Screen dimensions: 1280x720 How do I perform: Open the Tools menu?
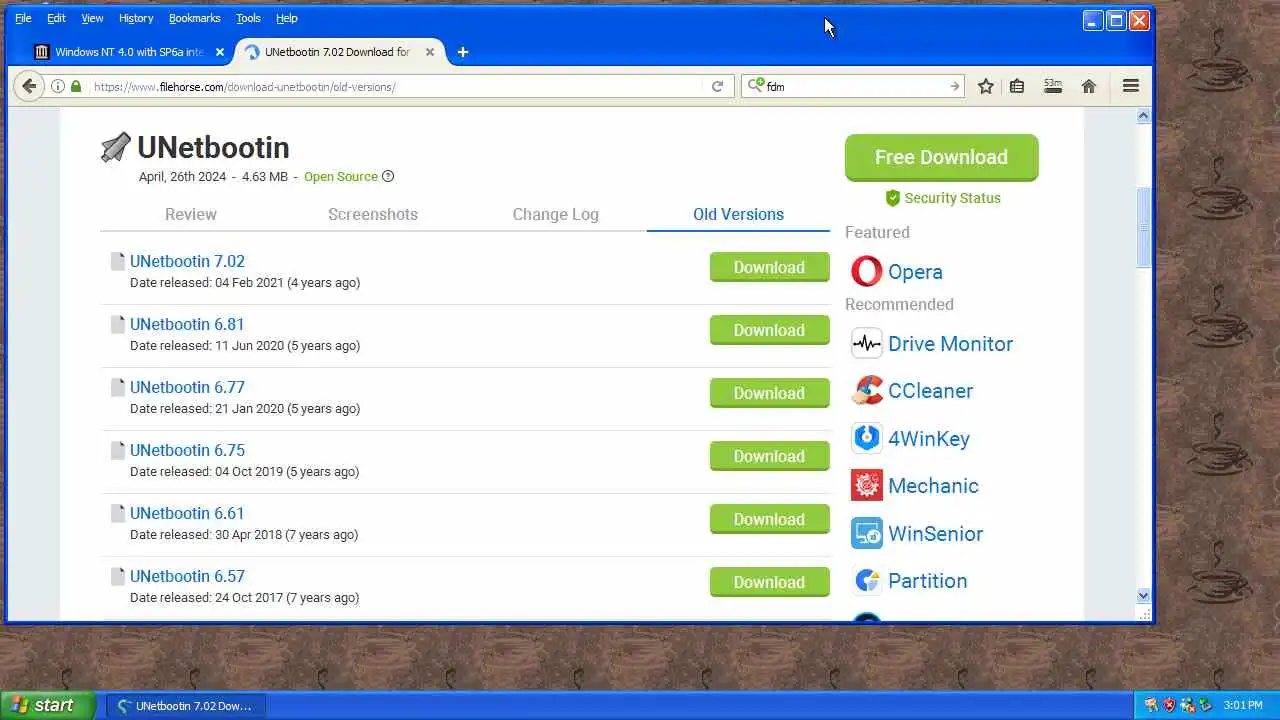[x=248, y=18]
